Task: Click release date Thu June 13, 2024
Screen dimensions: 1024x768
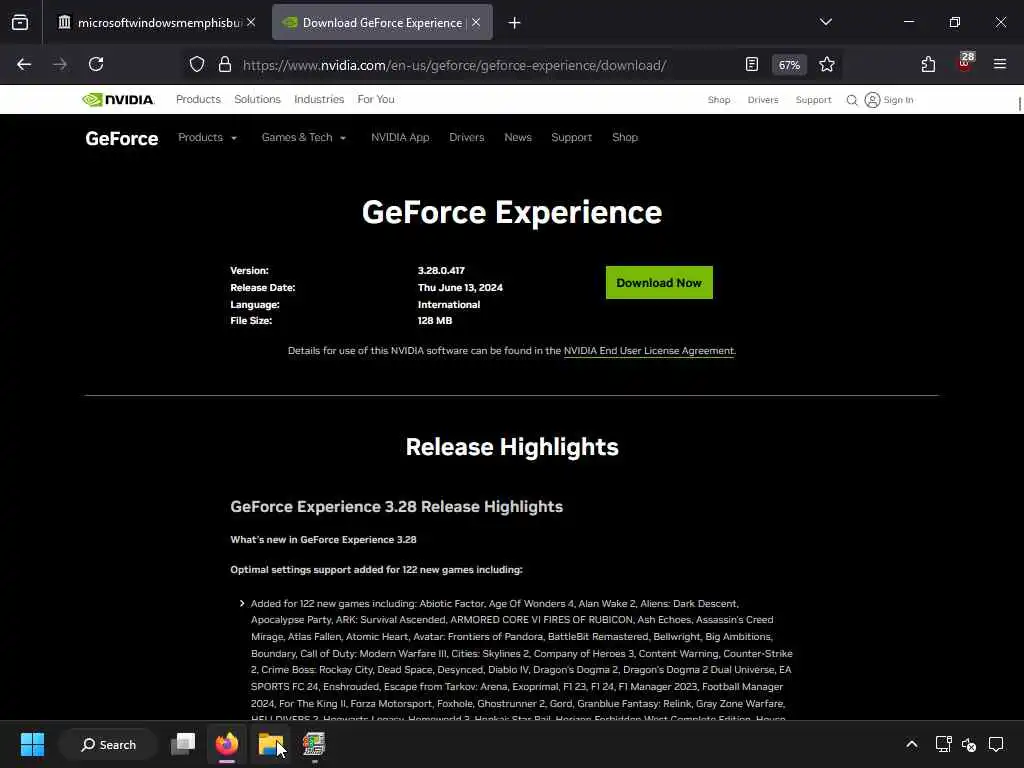Action: 460,287
